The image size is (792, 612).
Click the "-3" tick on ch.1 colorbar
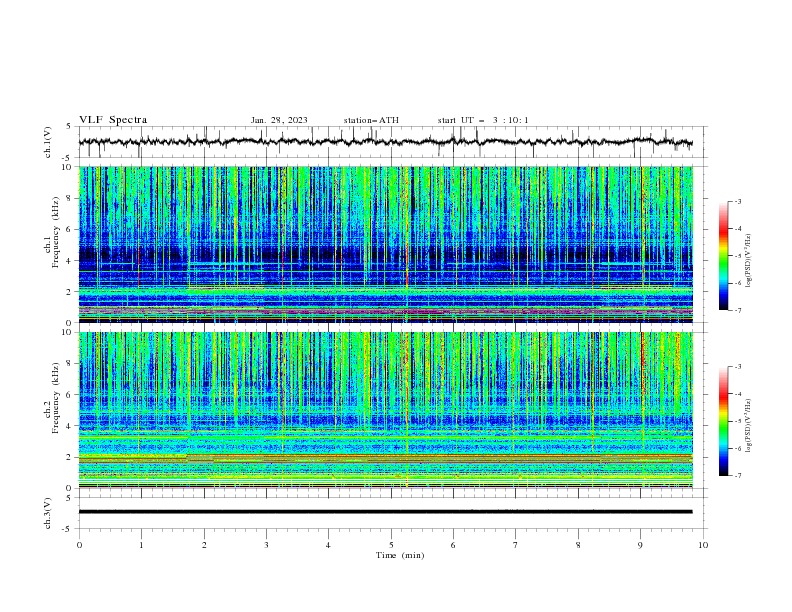[737, 201]
